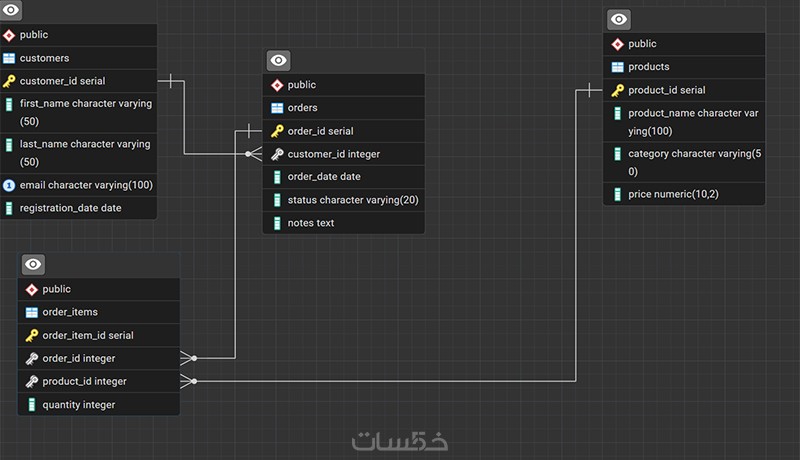Click the schema diamond icon of order_items table
800x460 pixels.
pos(32,290)
